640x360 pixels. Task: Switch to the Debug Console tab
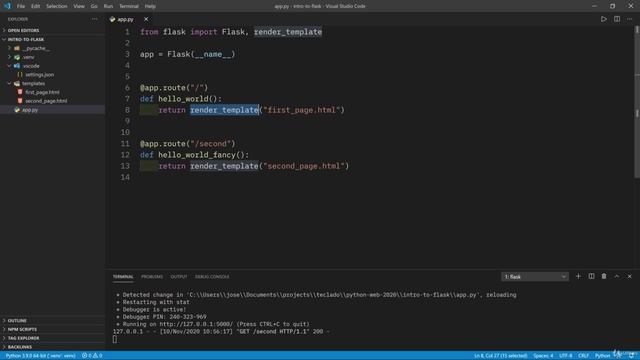[212, 277]
